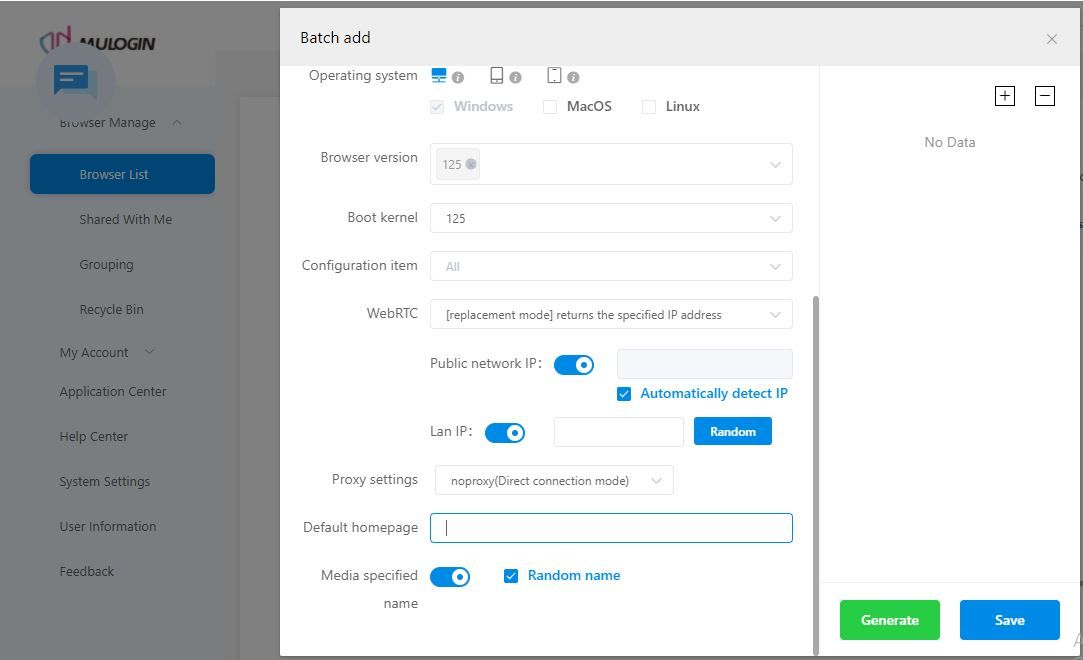Open the WebRTC mode dropdown
The height and width of the screenshot is (660, 1083).
pyautogui.click(x=611, y=315)
